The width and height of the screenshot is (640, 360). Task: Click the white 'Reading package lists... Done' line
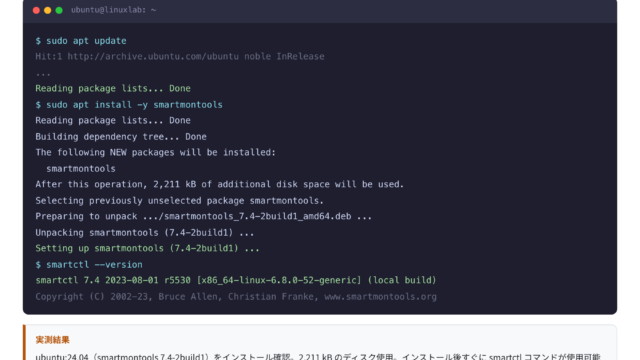(x=113, y=120)
